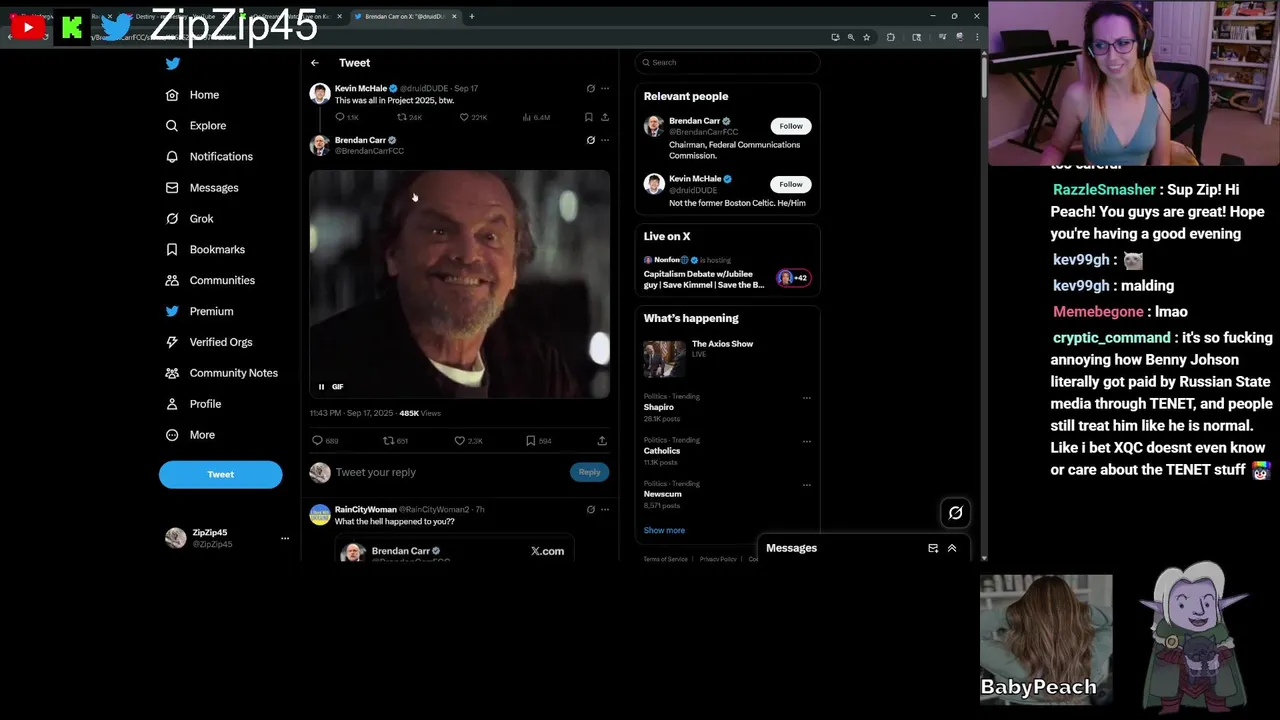Bookmark page with browser star icon
1280x720 pixels.
point(866,37)
